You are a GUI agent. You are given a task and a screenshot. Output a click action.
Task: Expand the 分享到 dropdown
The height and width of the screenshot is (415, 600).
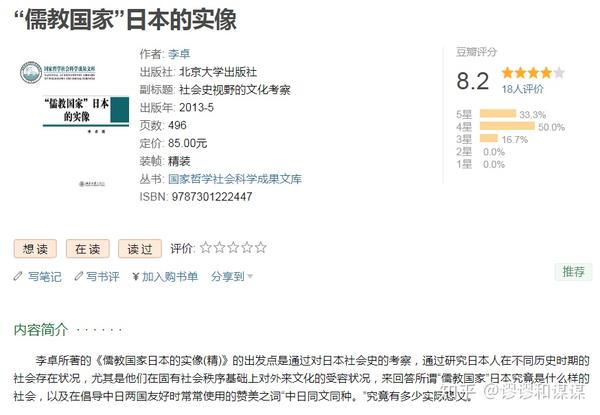232,277
